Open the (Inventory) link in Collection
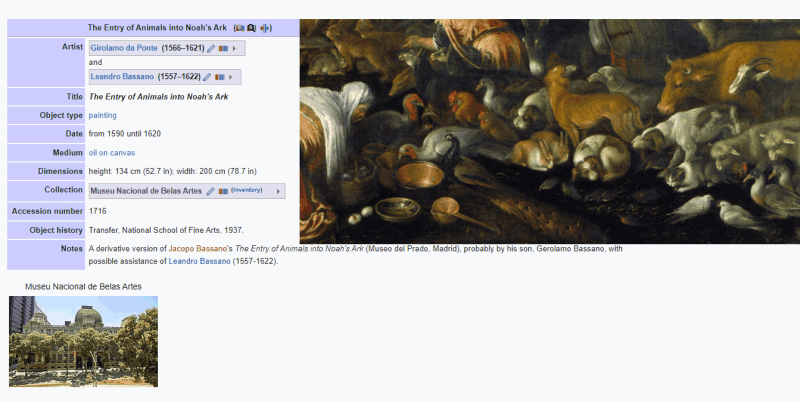This screenshot has width=800, height=402. pos(246,190)
